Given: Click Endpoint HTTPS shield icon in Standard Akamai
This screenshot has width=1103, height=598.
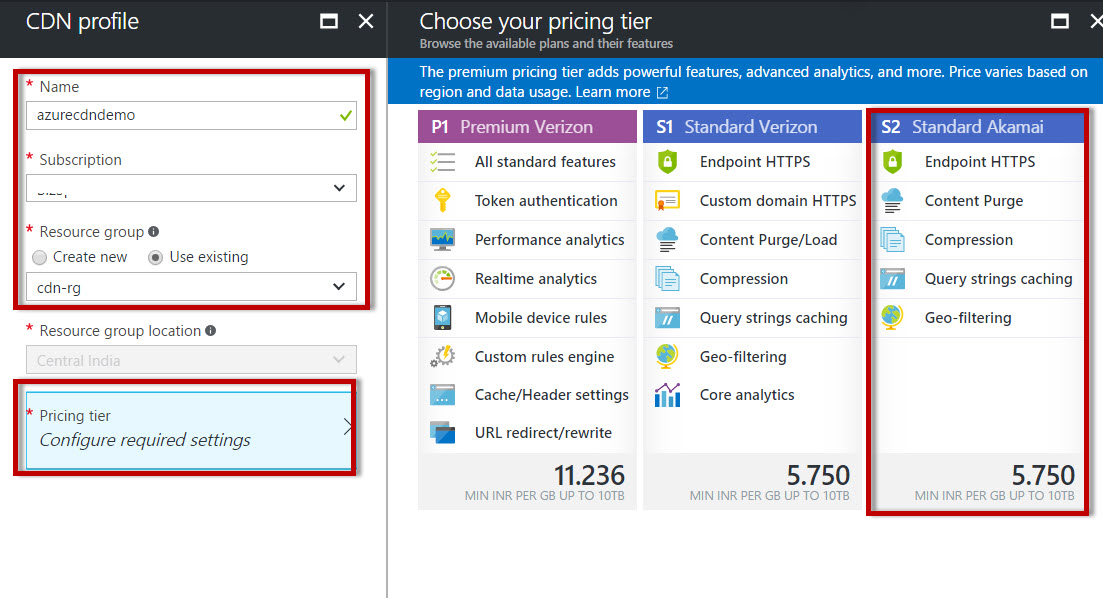Looking at the screenshot, I should tap(892, 162).
